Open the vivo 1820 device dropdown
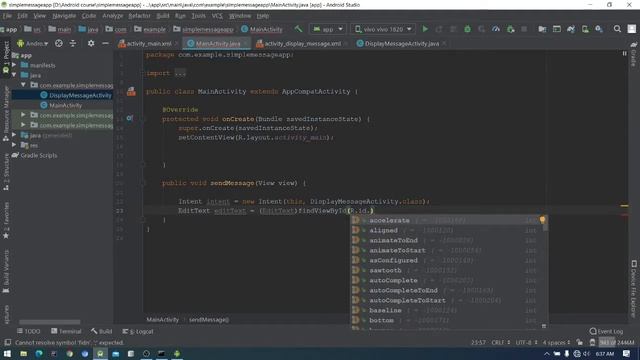This screenshot has width=640, height=360. point(383,29)
